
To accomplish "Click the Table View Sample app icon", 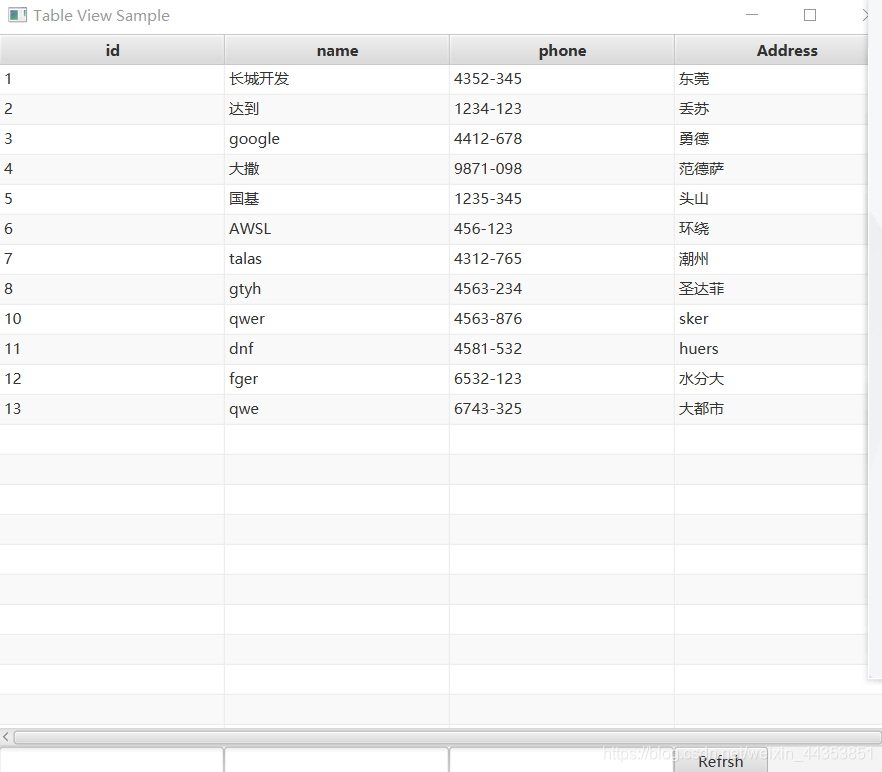I will (16, 15).
